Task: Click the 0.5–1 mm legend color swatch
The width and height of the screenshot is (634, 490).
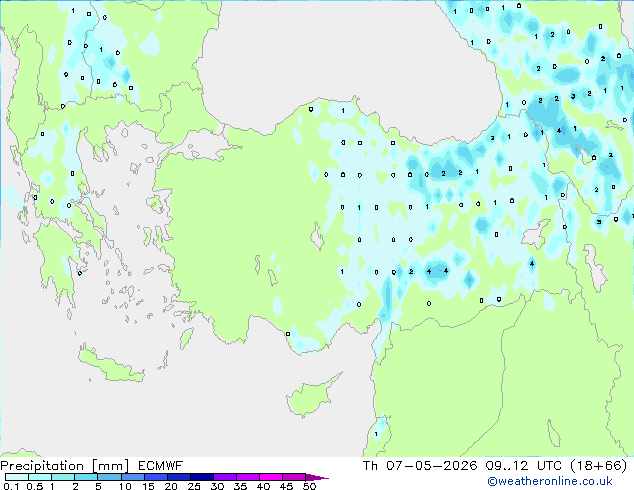Action: (x=40, y=477)
